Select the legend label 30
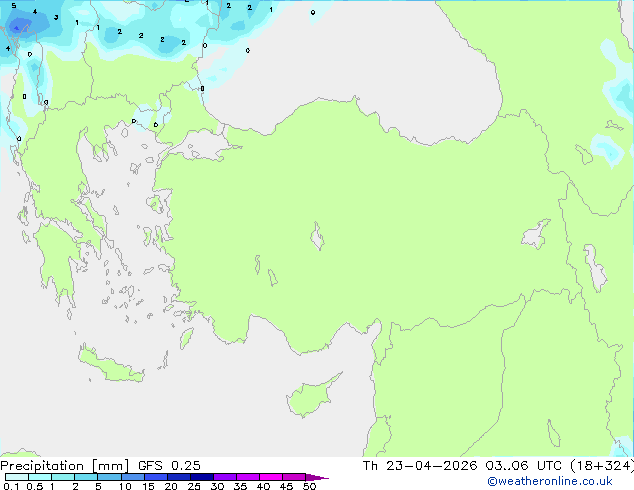This screenshot has height=490, width=634. tap(217, 486)
